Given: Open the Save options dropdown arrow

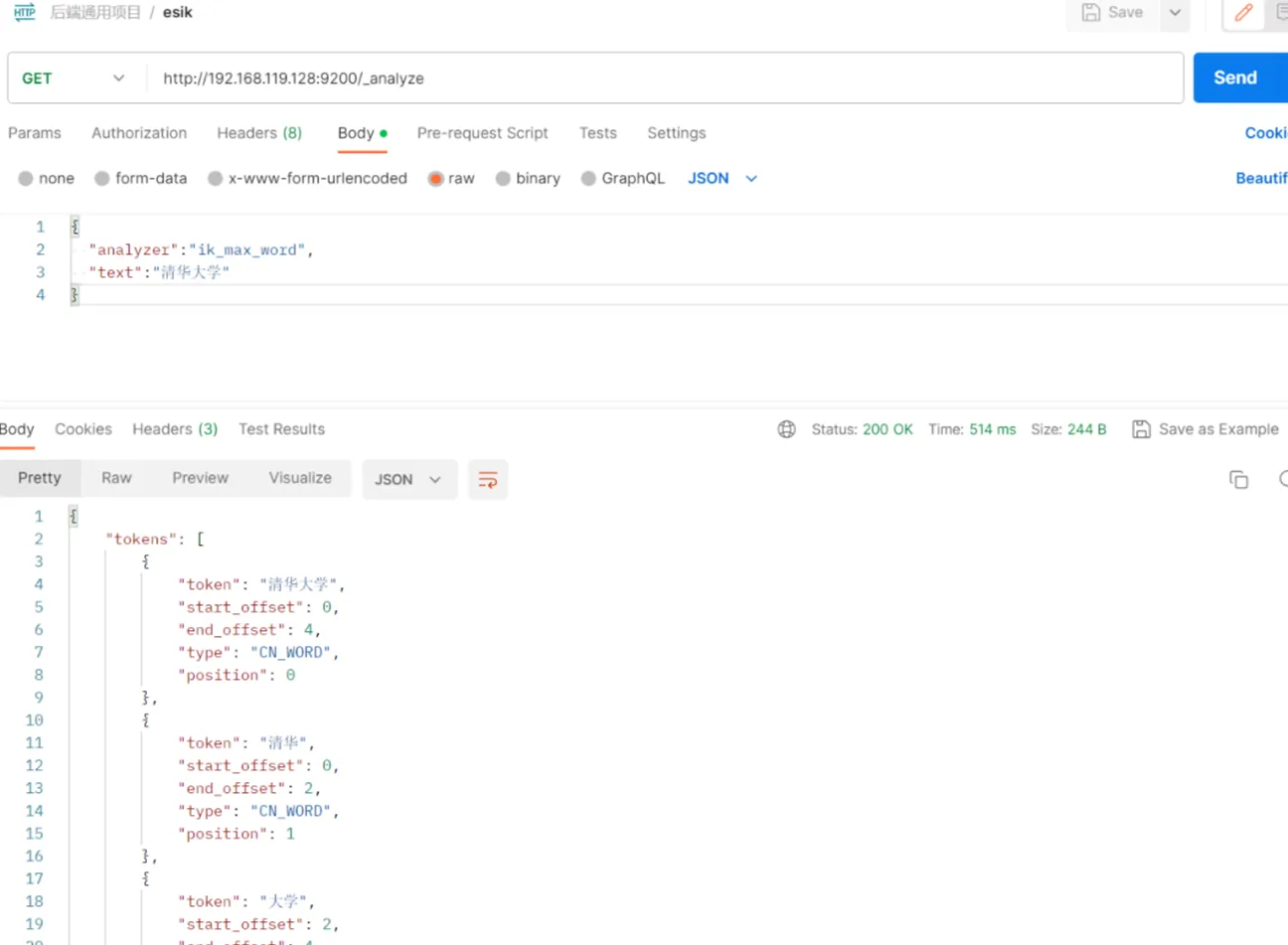Looking at the screenshot, I should (x=1175, y=12).
